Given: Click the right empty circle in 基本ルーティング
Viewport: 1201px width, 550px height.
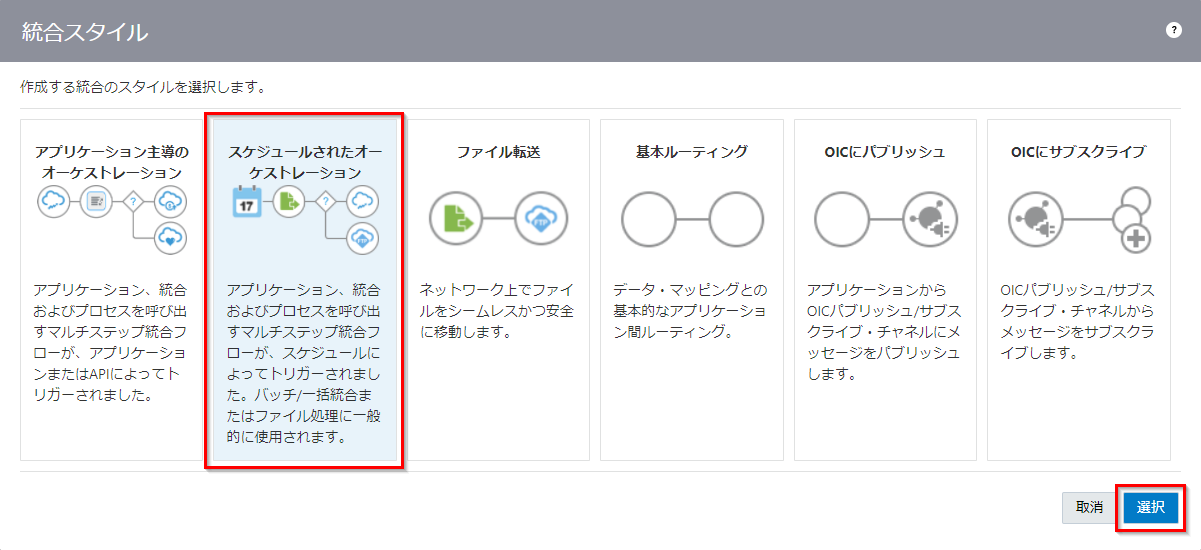Looking at the screenshot, I should pyautogui.click(x=735, y=219).
